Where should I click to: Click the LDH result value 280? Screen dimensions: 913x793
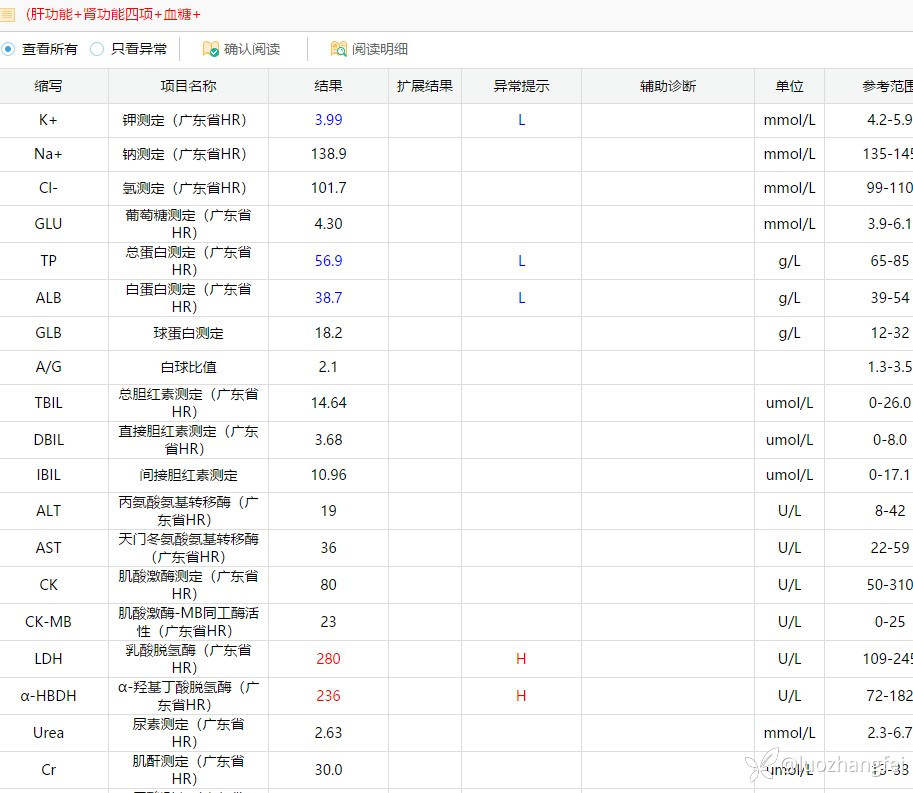tap(328, 659)
